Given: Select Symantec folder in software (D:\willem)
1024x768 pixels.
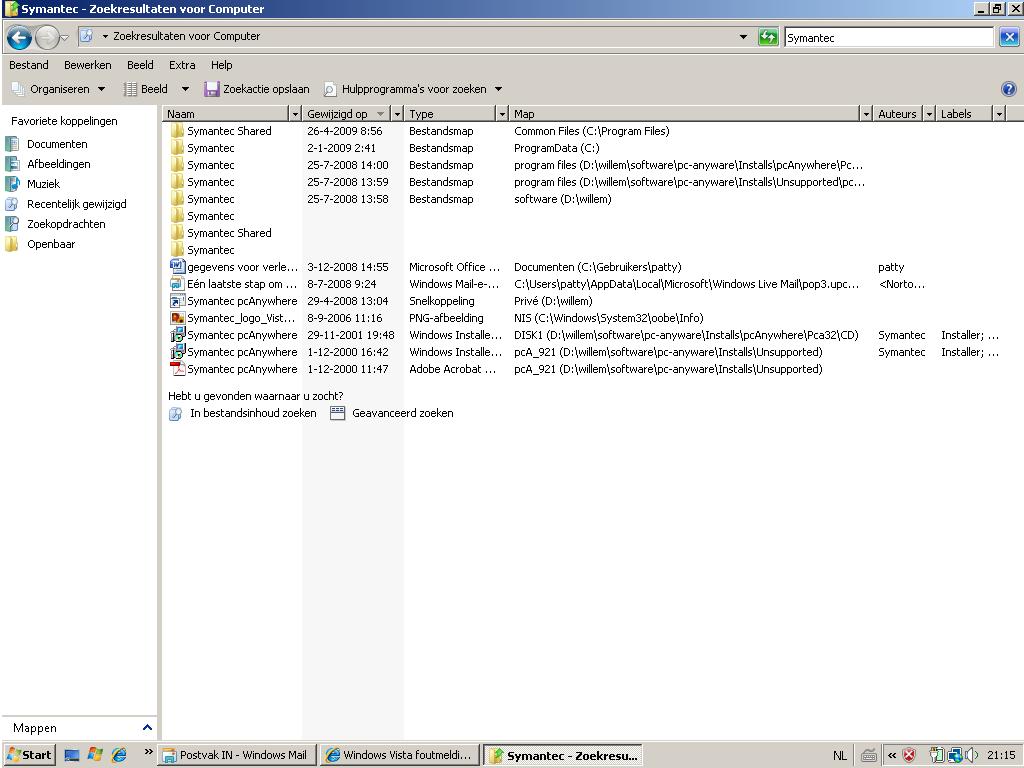Looking at the screenshot, I should (210, 199).
